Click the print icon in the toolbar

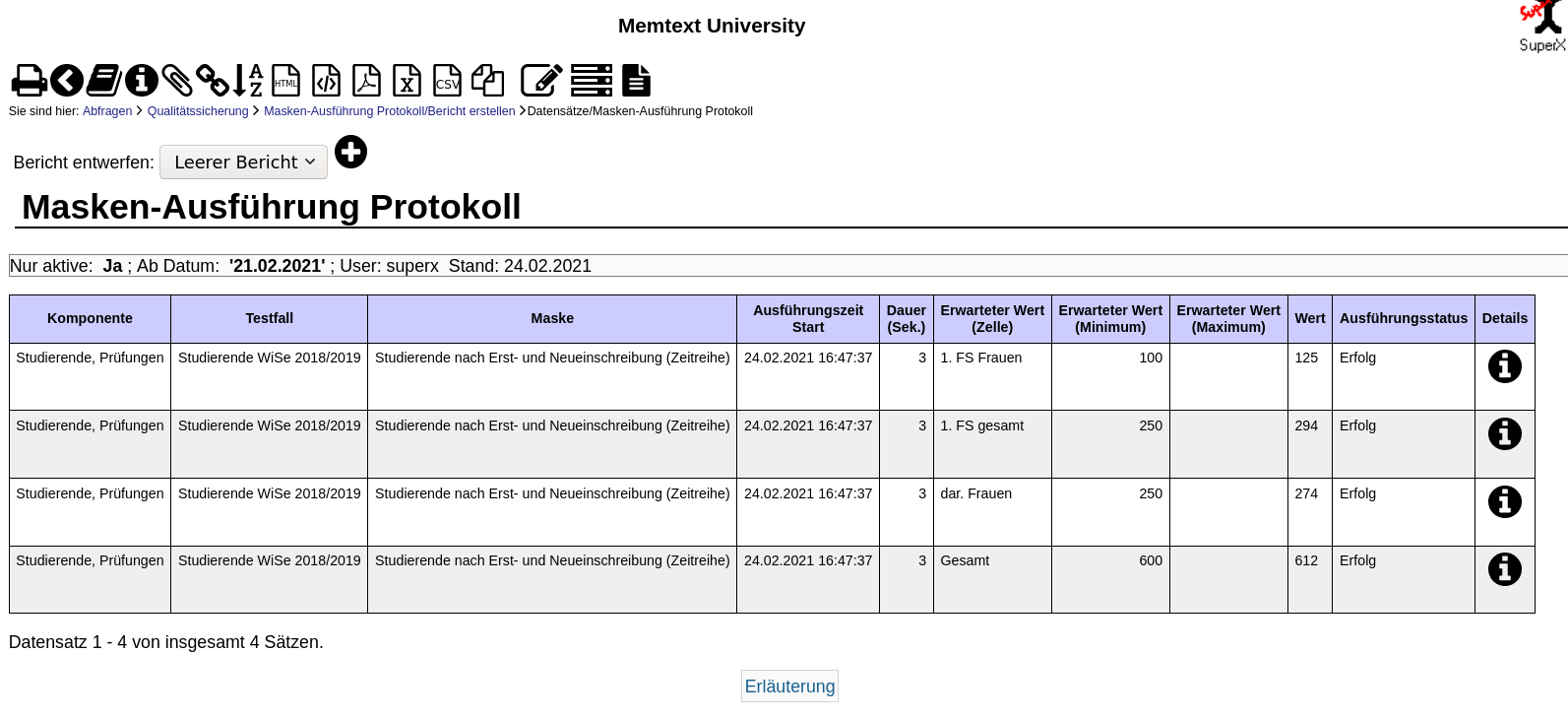tap(29, 81)
